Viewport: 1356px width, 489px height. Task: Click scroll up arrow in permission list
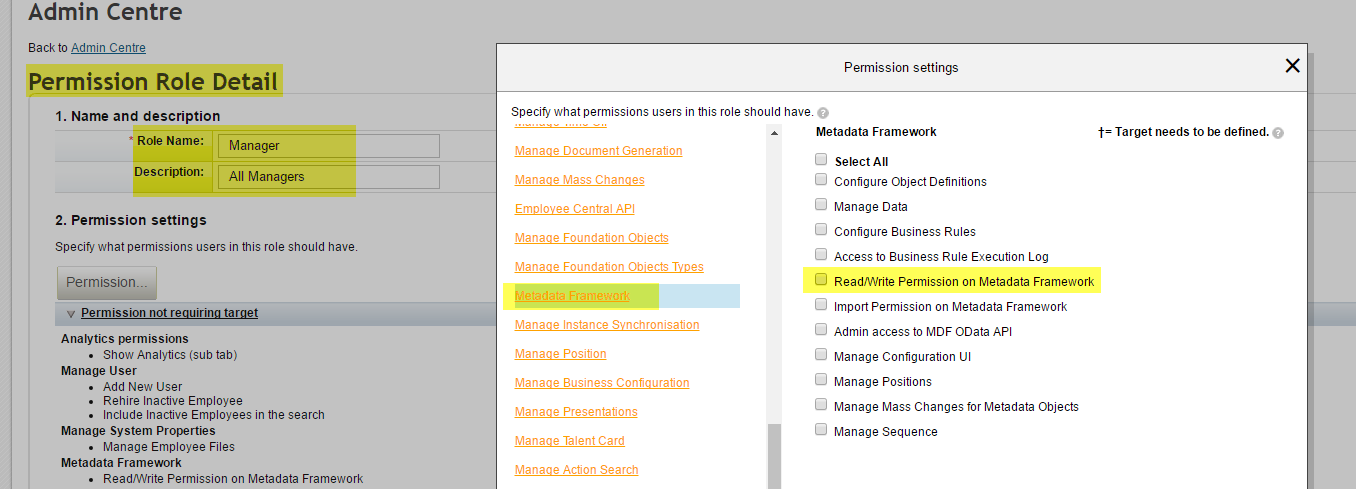[x=773, y=133]
